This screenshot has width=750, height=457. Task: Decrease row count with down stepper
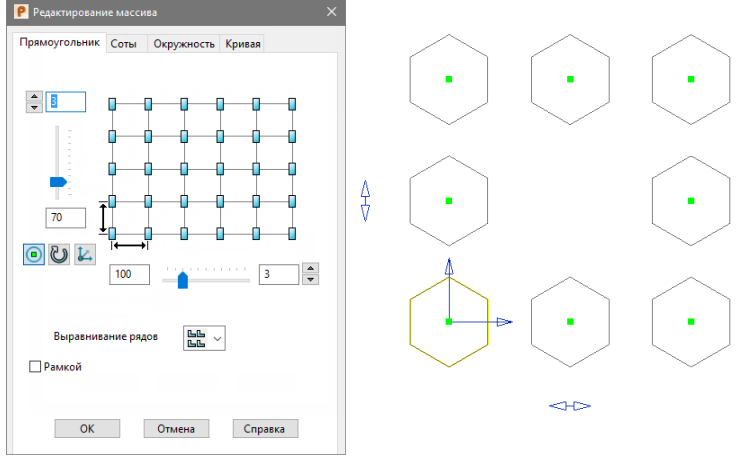point(34,108)
